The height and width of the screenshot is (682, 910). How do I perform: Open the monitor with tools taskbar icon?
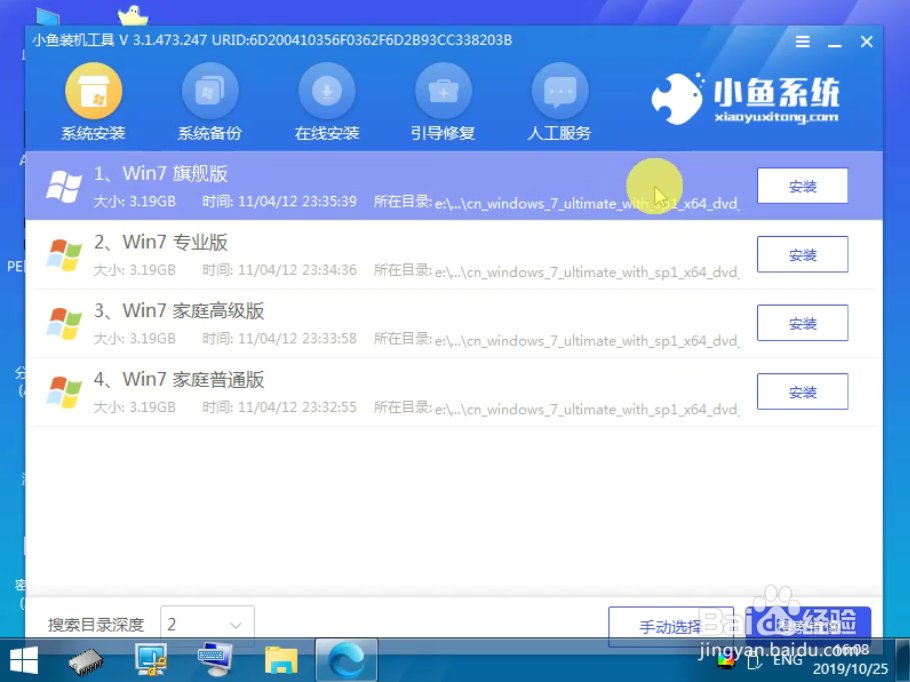point(150,660)
